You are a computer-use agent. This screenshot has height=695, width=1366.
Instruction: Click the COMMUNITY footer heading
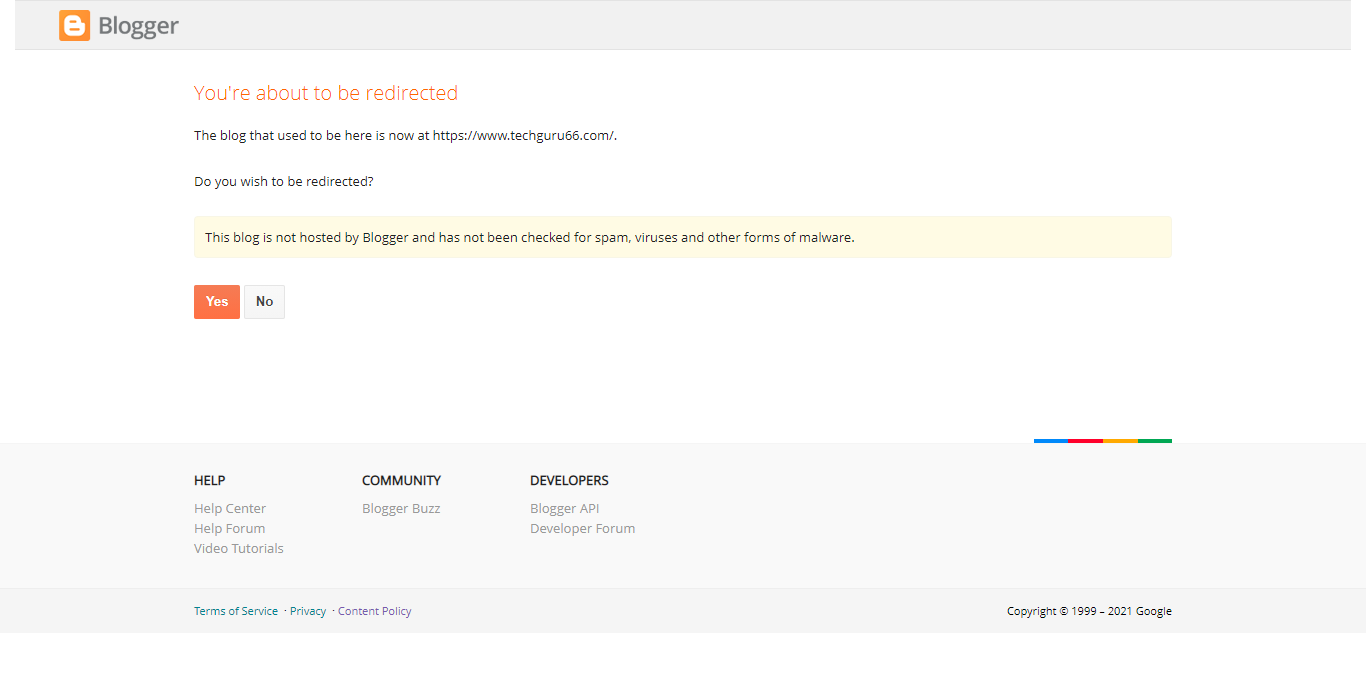pos(401,480)
